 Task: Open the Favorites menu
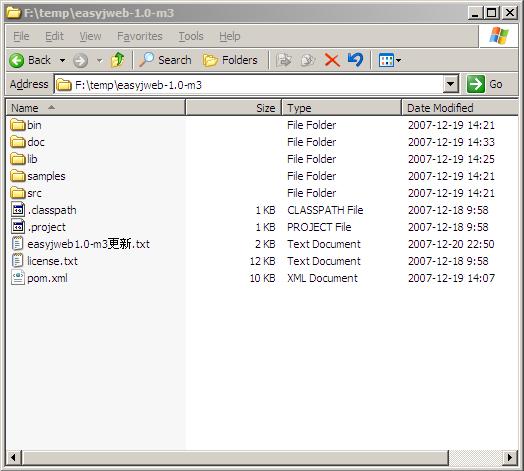click(140, 36)
